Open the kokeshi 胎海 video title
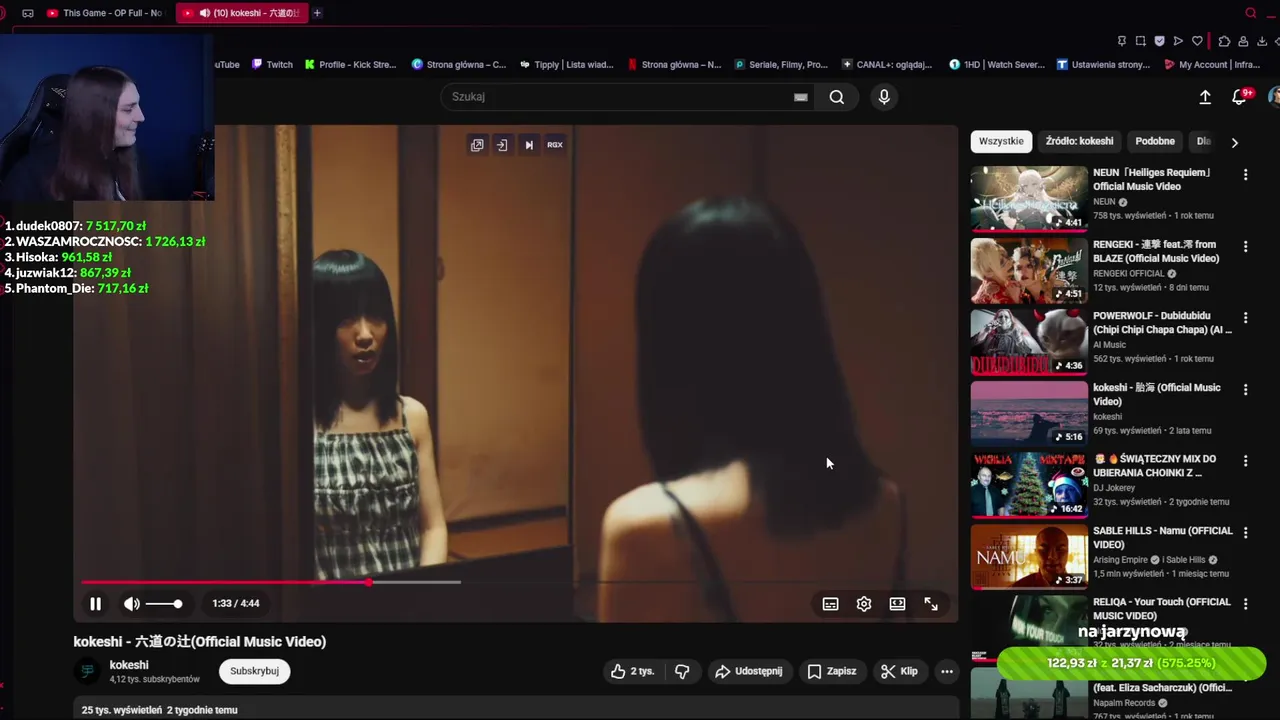This screenshot has height=720, width=1280. coord(1157,394)
